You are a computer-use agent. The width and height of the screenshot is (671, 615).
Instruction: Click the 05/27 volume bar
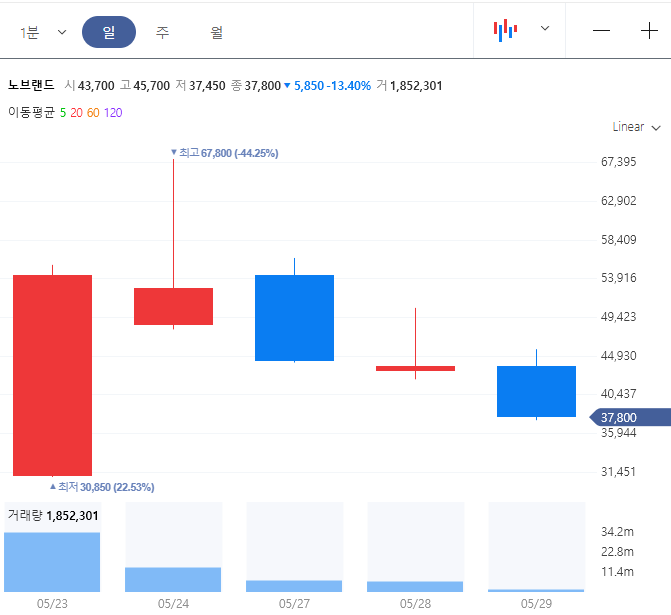(x=294, y=586)
